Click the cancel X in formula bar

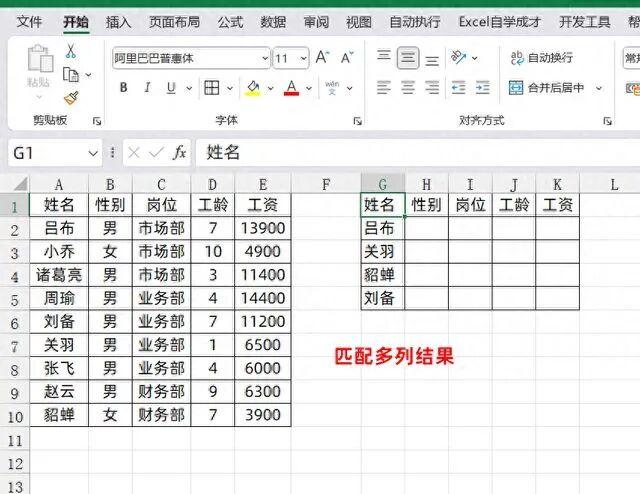point(134,153)
